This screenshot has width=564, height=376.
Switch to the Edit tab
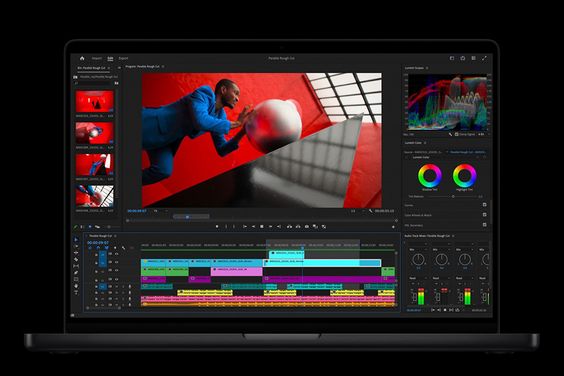[110, 58]
